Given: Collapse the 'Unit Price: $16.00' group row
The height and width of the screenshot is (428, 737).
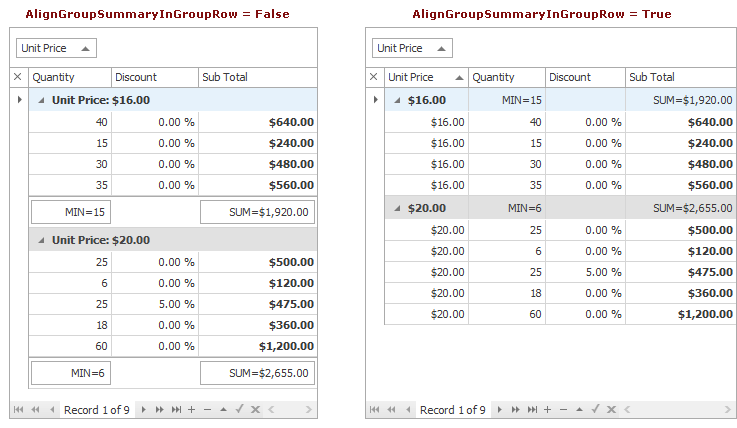Looking at the screenshot, I should pos(41,100).
